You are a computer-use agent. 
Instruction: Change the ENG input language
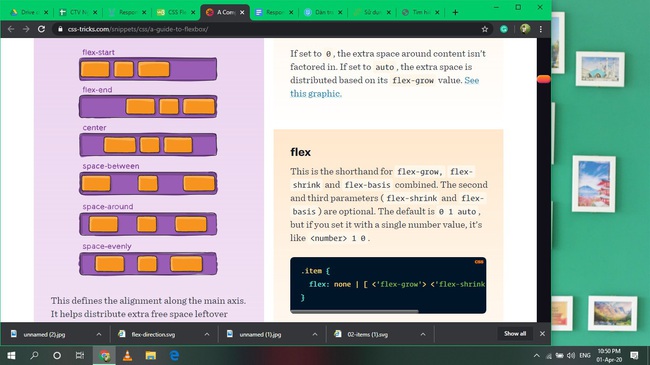(585, 355)
